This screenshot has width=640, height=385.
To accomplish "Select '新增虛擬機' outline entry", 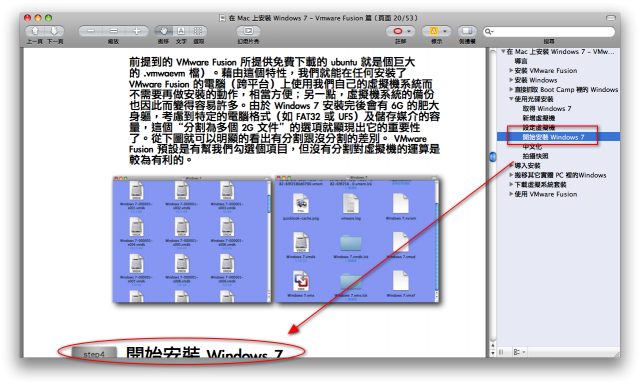I will click(539, 118).
